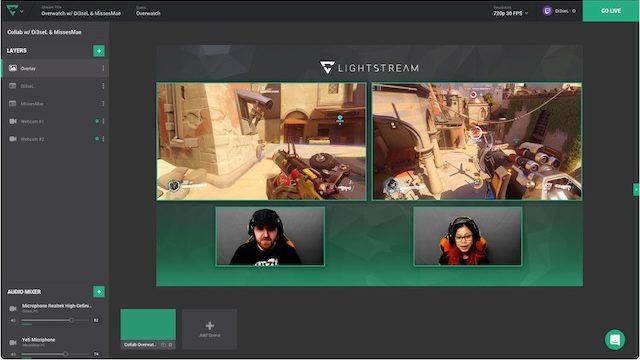Select the left webcam feed with bearded man
The image size is (640, 360).
[x=270, y=236]
